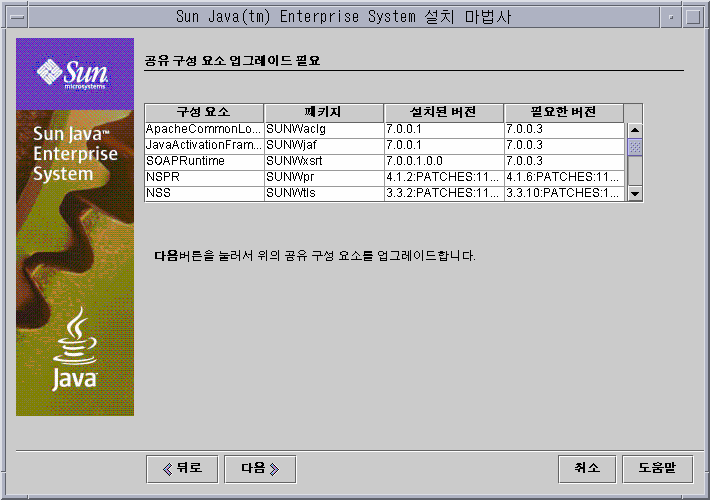Click package cell SUNWpr
The image size is (710, 500).
click(324, 178)
